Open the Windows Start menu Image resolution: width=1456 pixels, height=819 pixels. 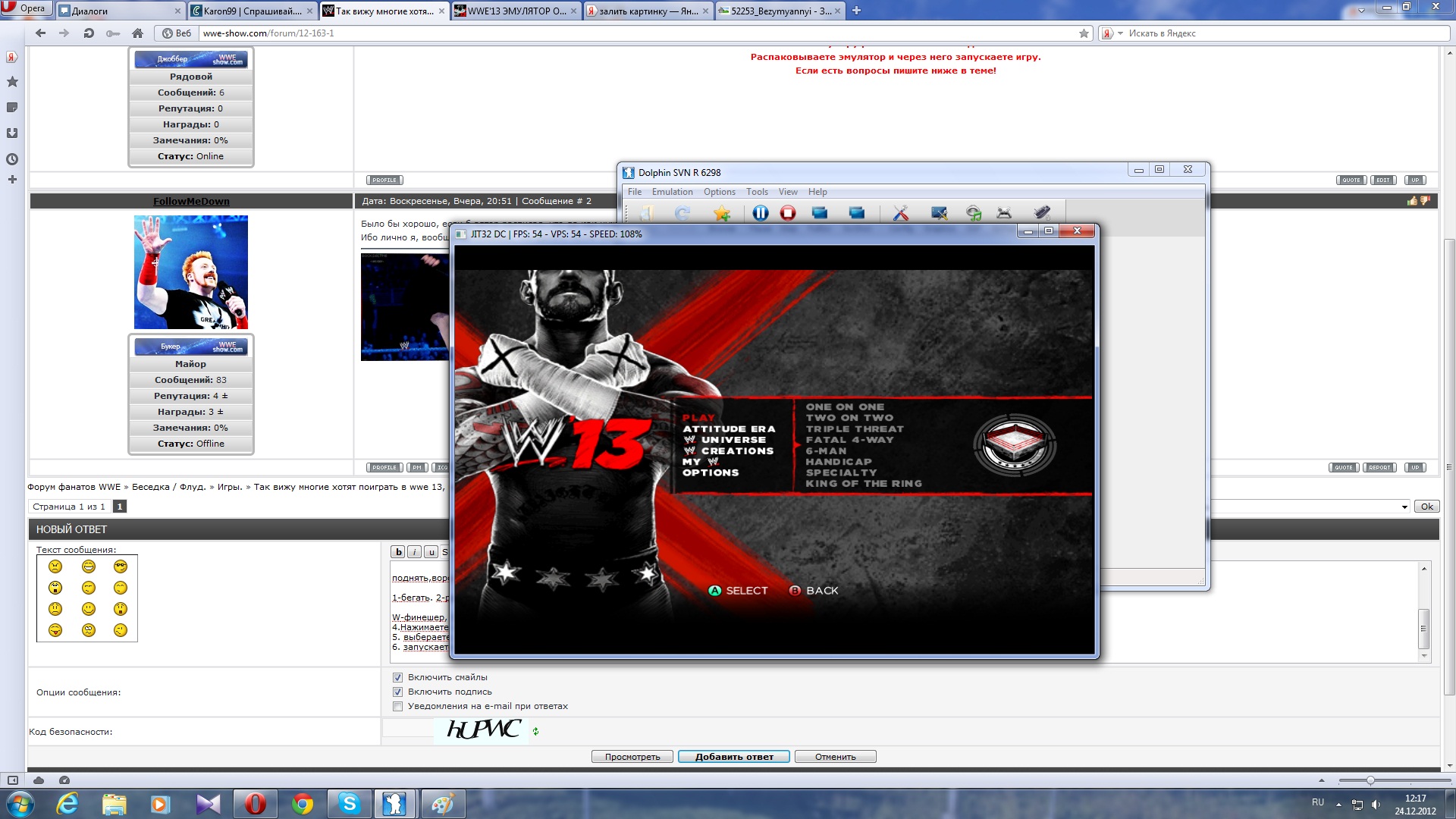click(x=20, y=804)
